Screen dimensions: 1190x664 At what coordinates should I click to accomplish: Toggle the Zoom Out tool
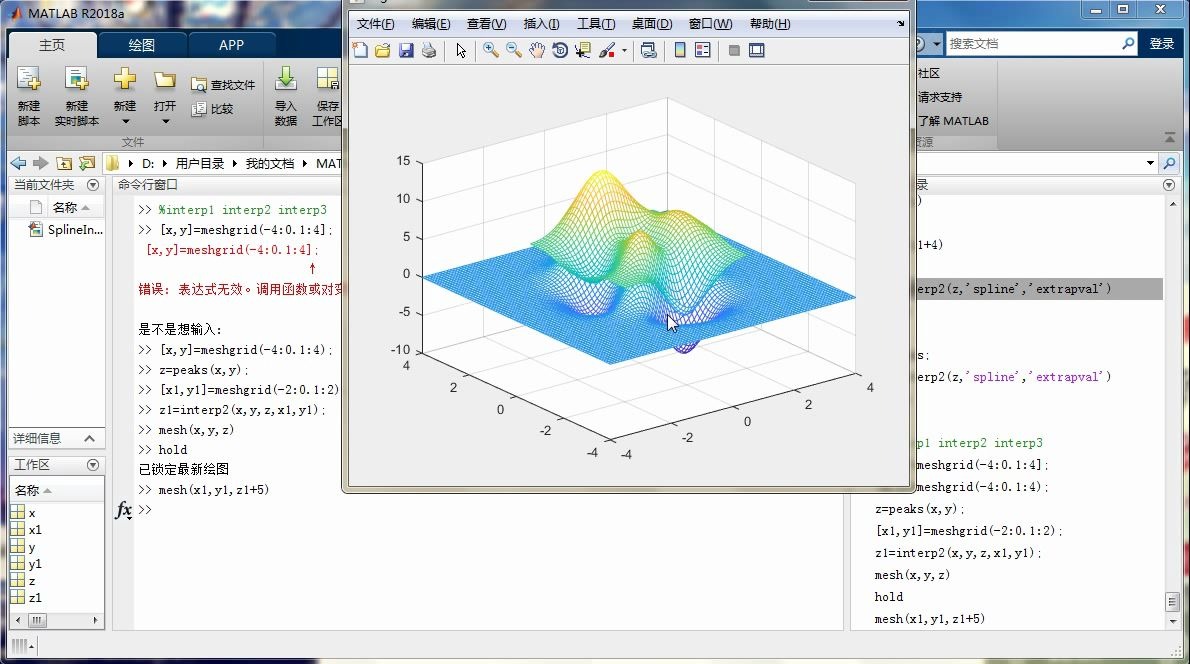[512, 50]
